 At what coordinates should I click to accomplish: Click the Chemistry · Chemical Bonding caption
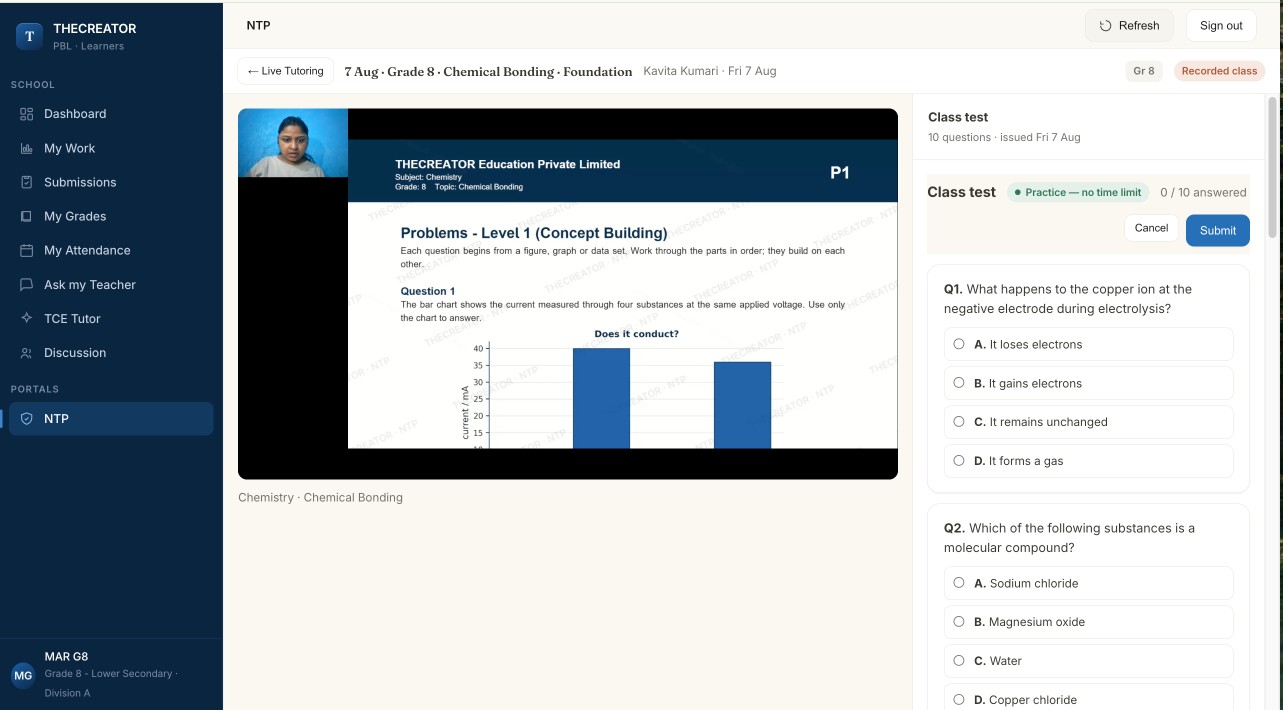tap(320, 497)
